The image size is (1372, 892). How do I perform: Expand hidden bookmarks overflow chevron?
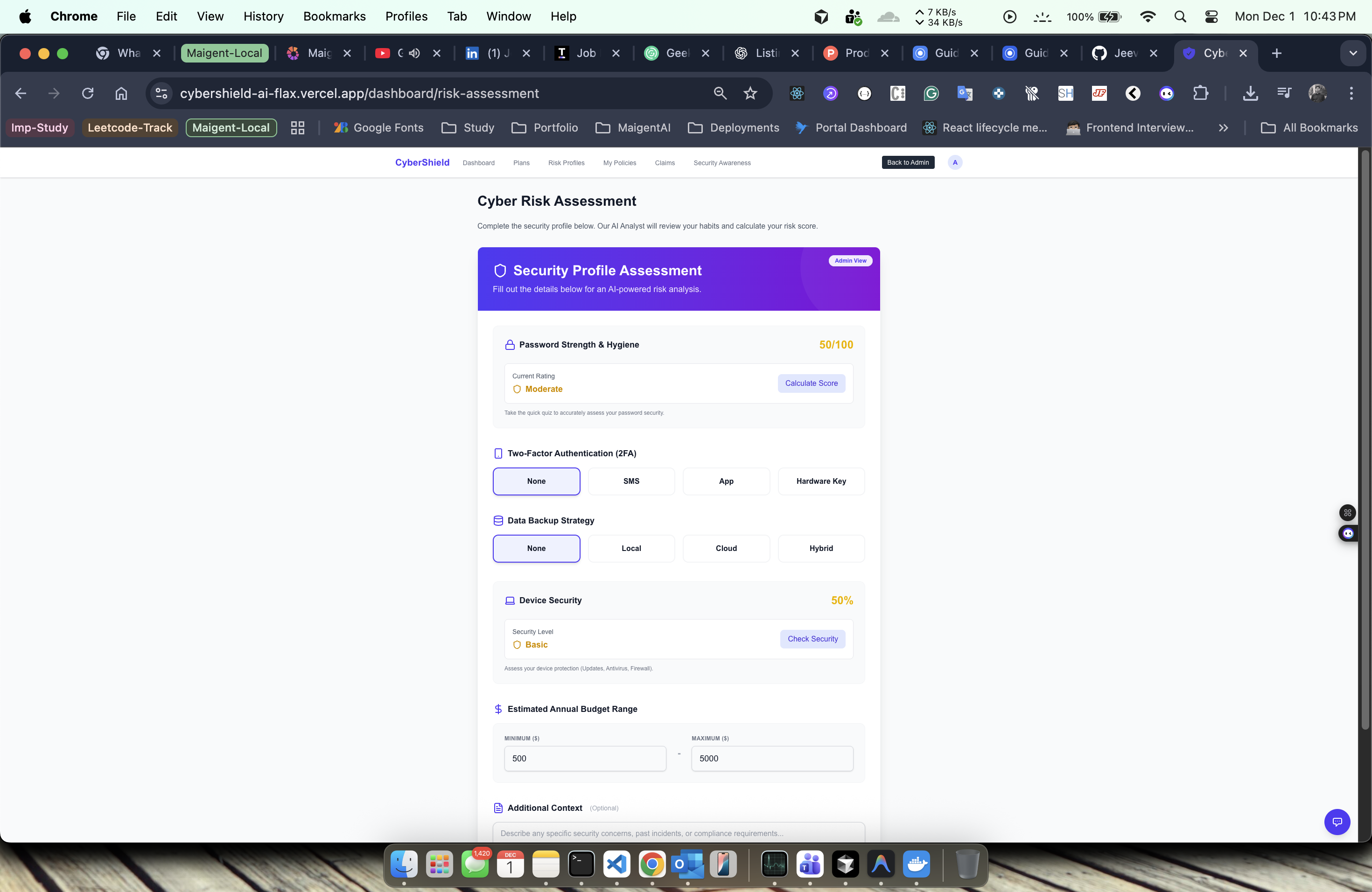click(x=1223, y=128)
